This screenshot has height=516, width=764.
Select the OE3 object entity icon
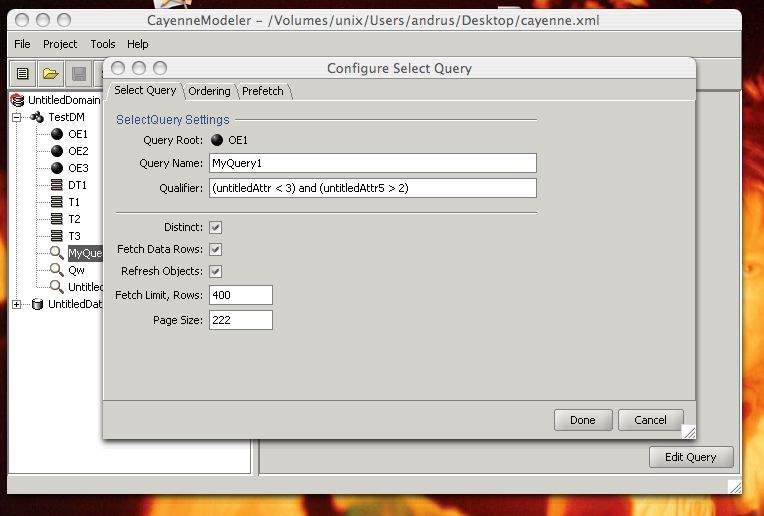[x=57, y=168]
